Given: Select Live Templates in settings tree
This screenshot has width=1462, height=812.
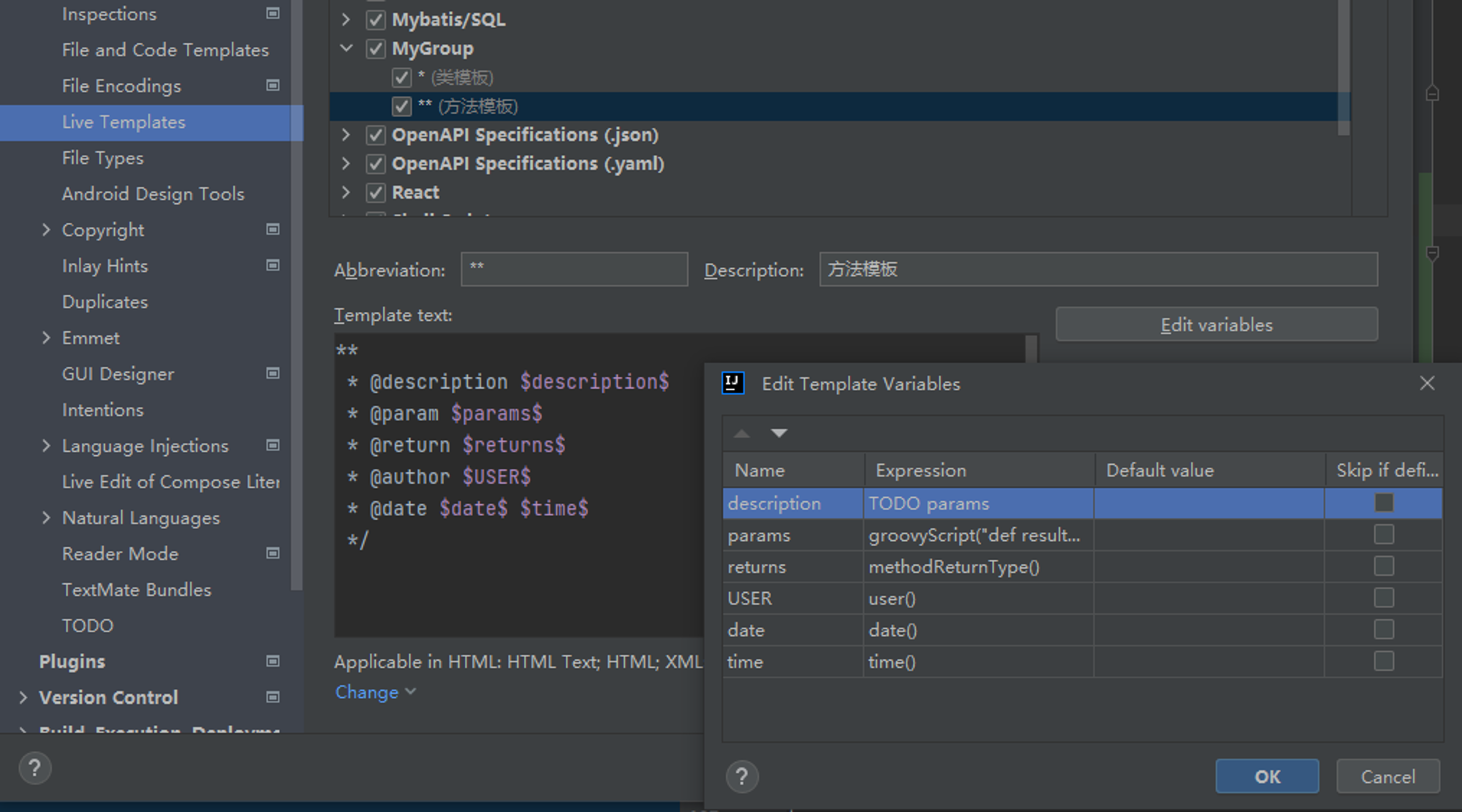Looking at the screenshot, I should pyautogui.click(x=151, y=122).
